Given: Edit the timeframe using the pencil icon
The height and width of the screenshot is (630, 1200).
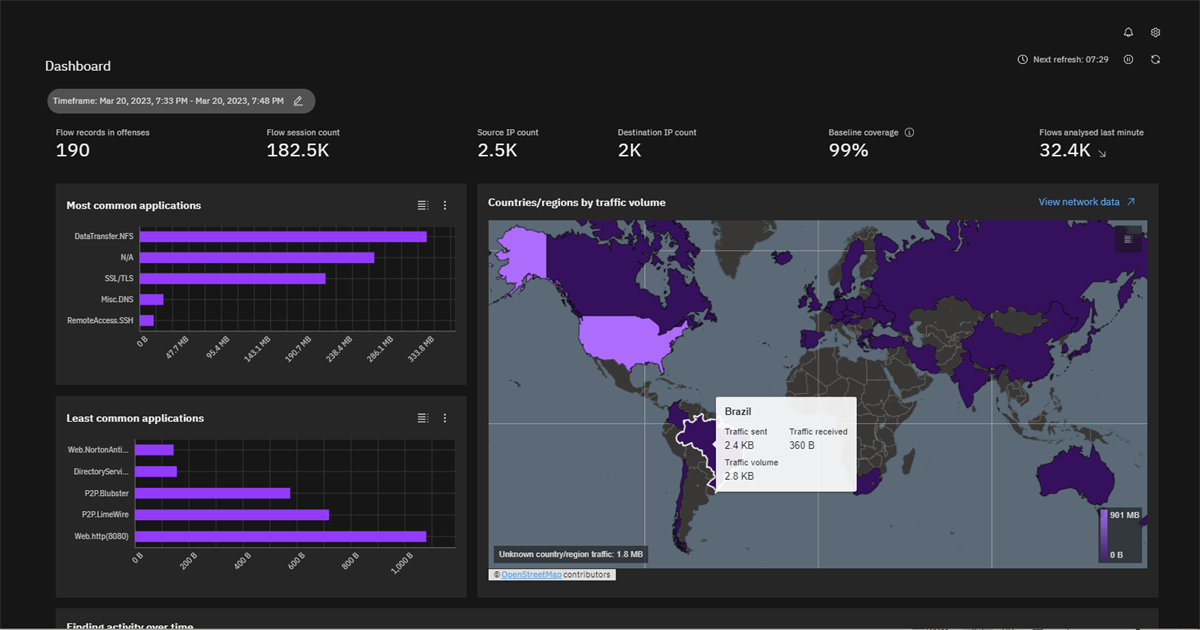Looking at the screenshot, I should pyautogui.click(x=297, y=100).
